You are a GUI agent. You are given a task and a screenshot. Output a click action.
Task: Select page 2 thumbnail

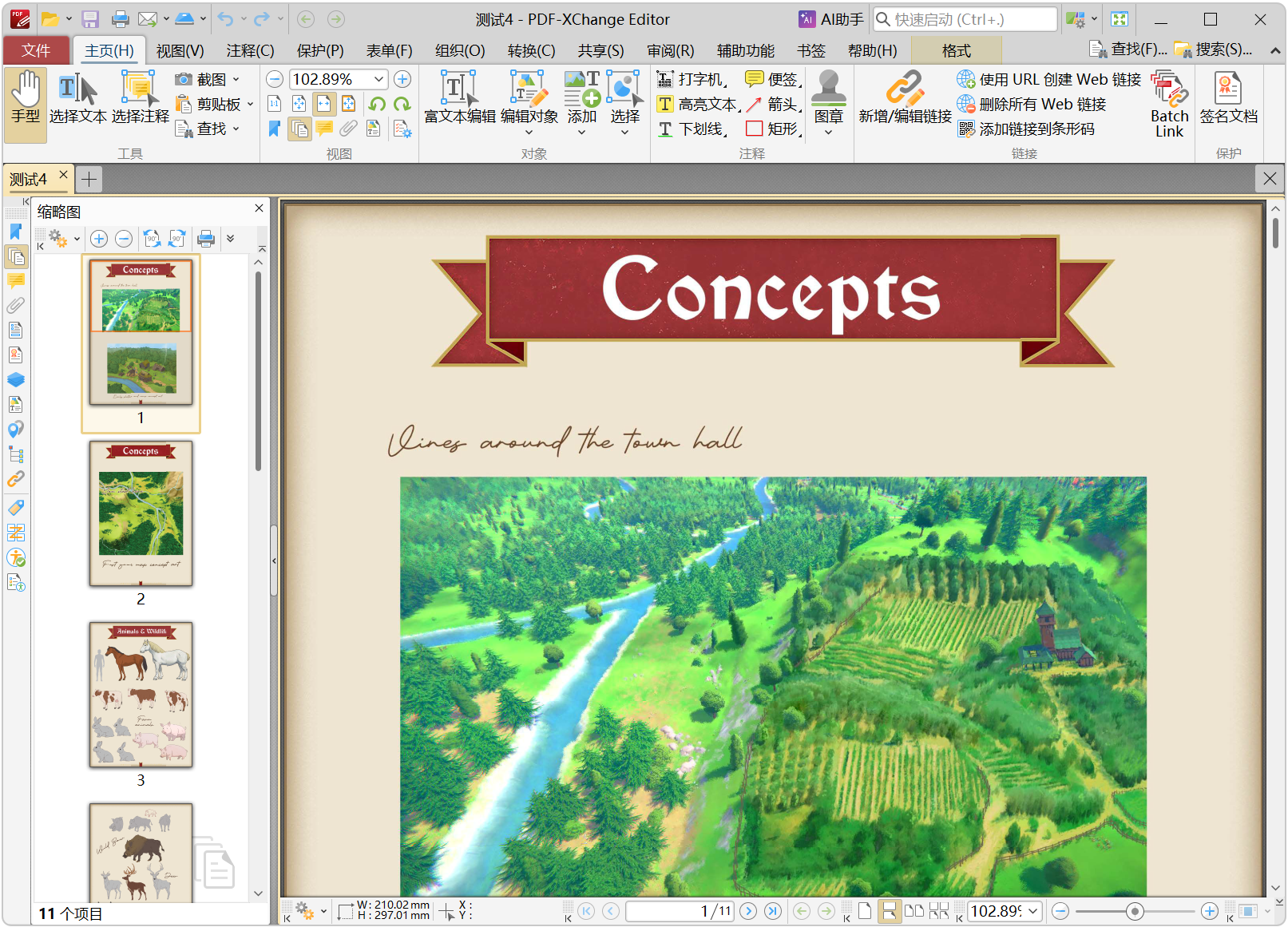tap(141, 513)
